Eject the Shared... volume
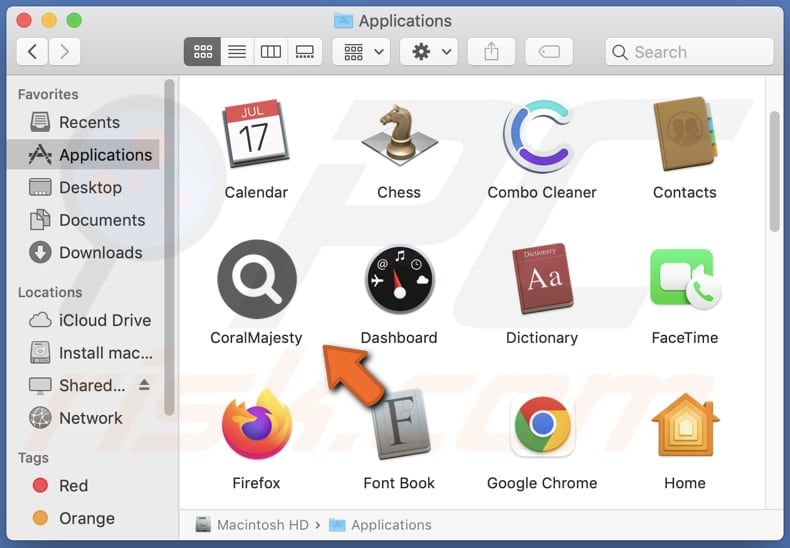Viewport: 790px width, 548px height. tap(145, 385)
